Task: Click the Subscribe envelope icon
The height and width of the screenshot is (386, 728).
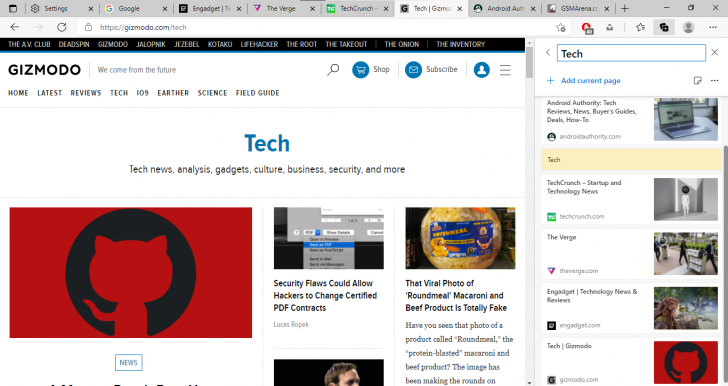Action: pos(413,70)
